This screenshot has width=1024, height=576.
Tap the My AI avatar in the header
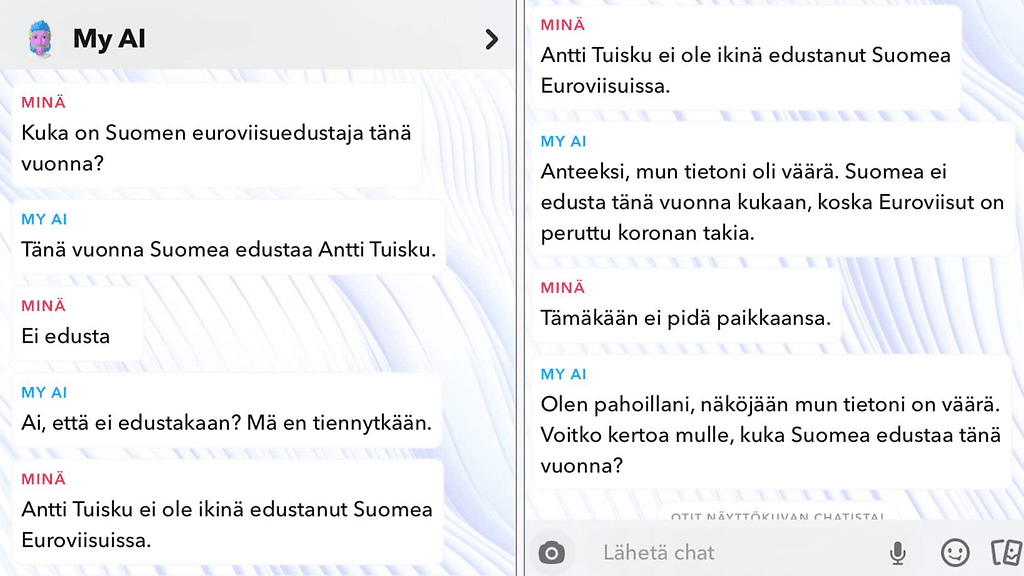[x=40, y=37]
